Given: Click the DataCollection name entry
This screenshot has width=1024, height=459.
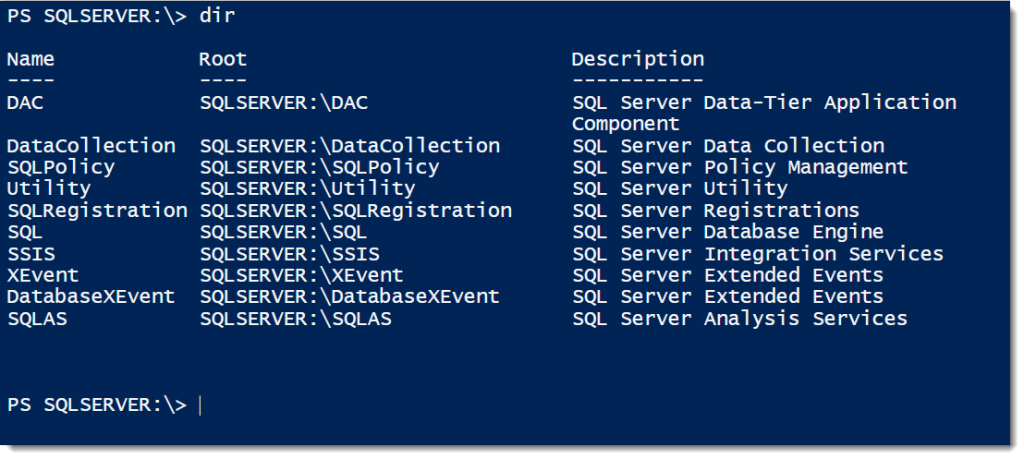Looking at the screenshot, I should coord(91,146).
